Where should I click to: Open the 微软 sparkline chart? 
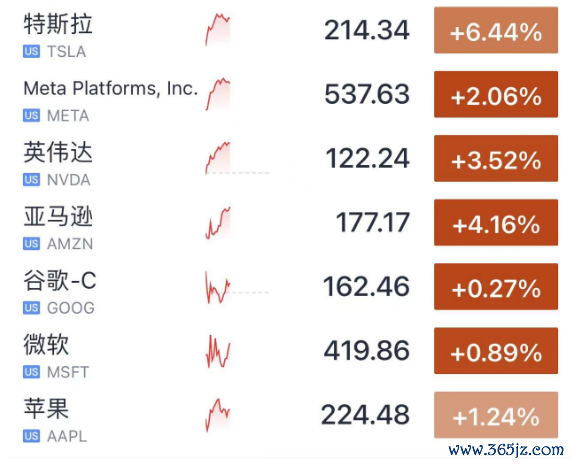pos(218,351)
